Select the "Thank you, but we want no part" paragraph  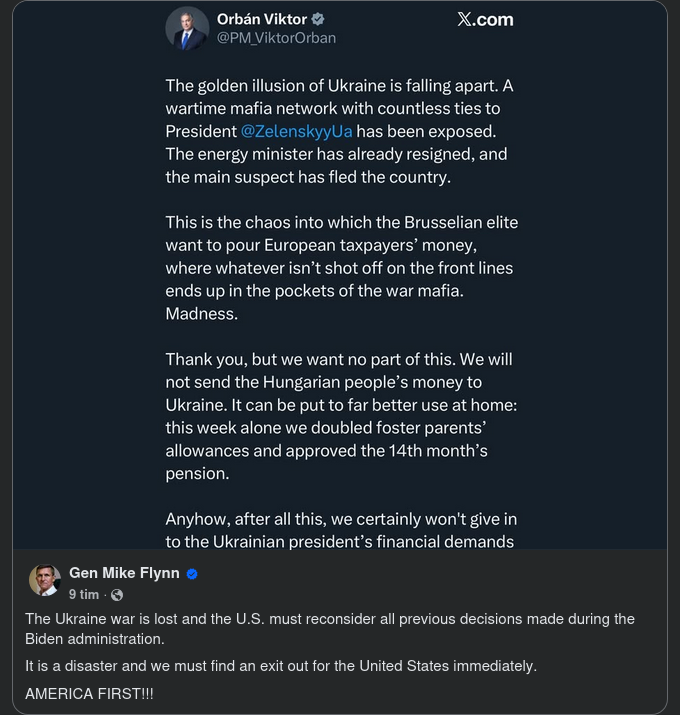click(x=340, y=415)
